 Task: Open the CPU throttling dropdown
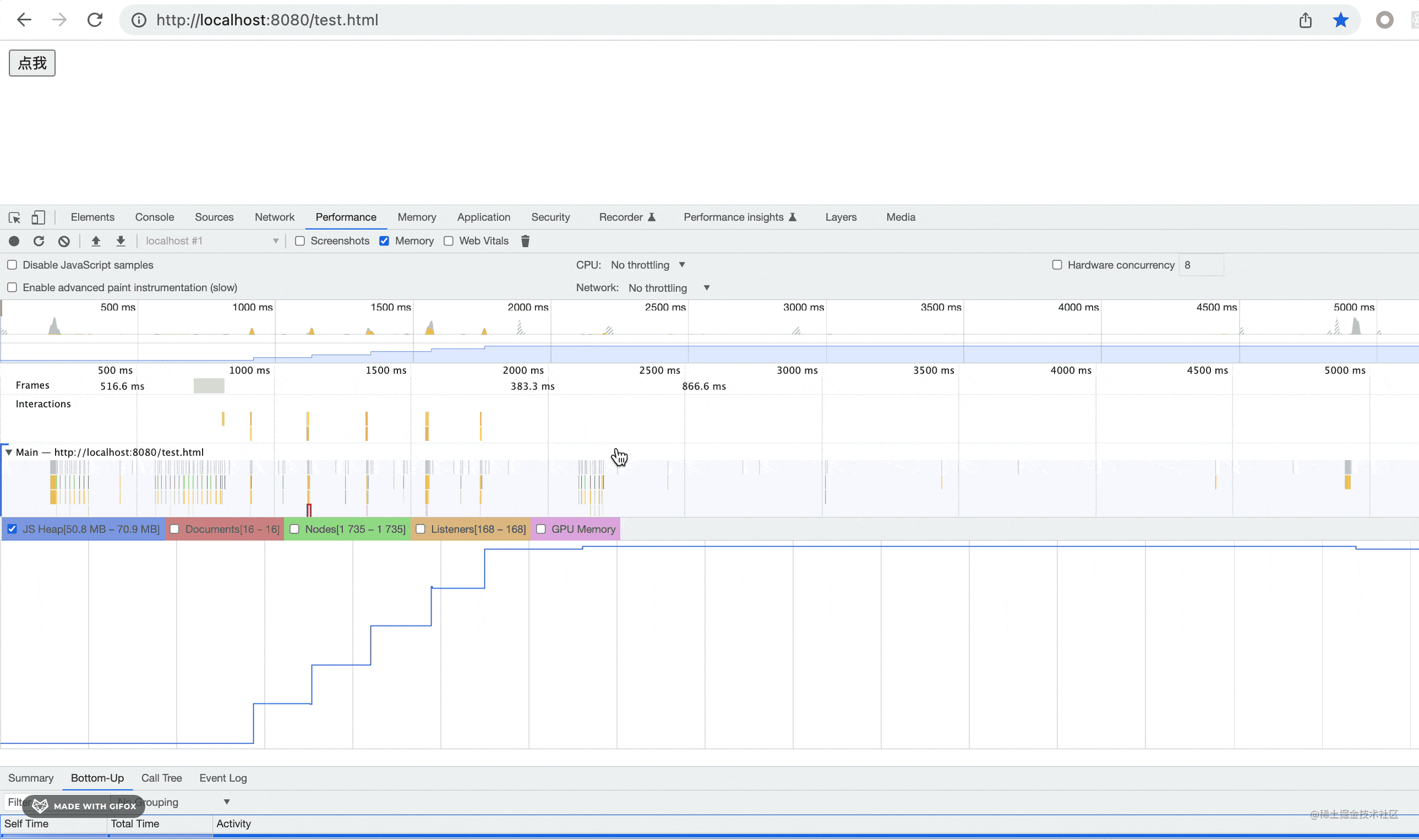(x=648, y=265)
